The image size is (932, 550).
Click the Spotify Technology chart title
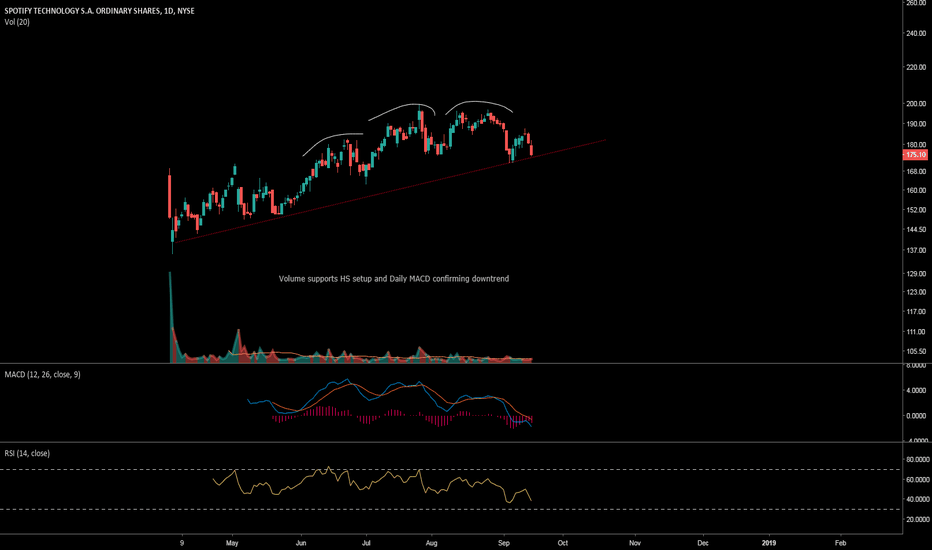click(99, 11)
